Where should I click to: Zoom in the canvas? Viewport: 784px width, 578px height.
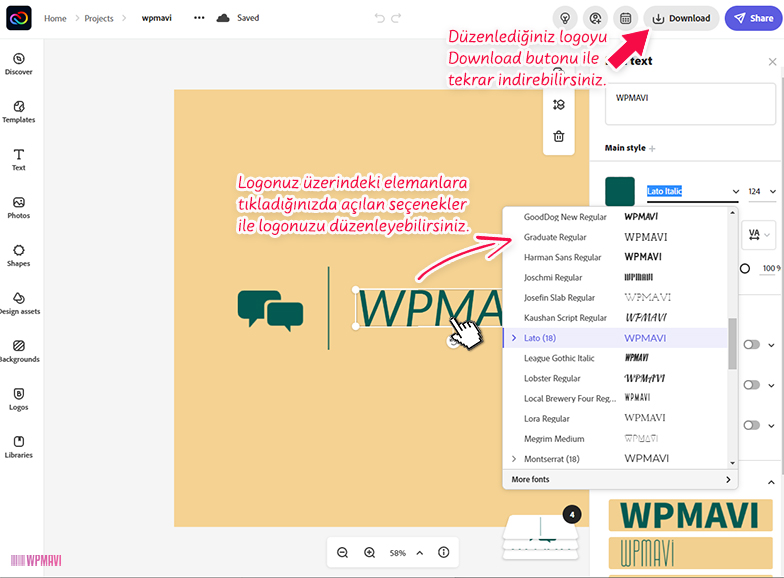[370, 552]
